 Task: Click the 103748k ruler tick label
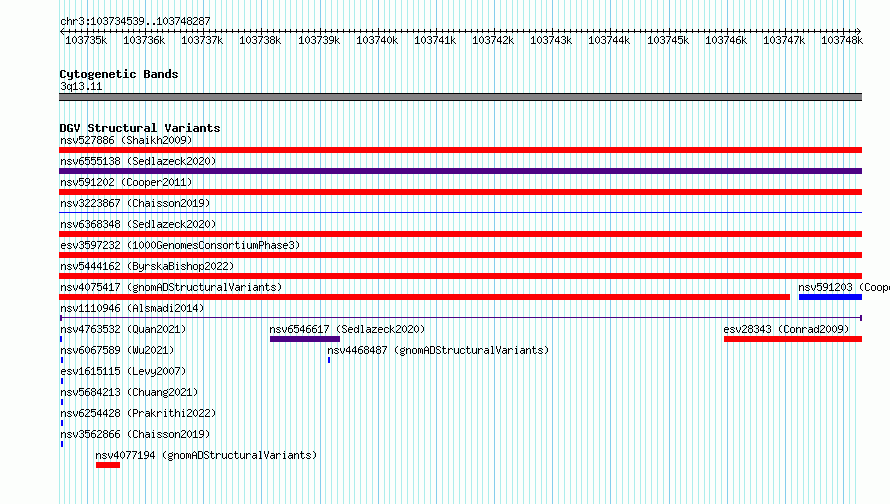tap(842, 40)
